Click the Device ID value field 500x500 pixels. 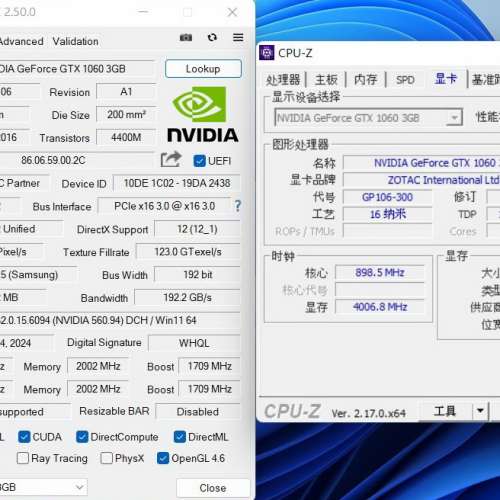pyautogui.click(x=177, y=183)
